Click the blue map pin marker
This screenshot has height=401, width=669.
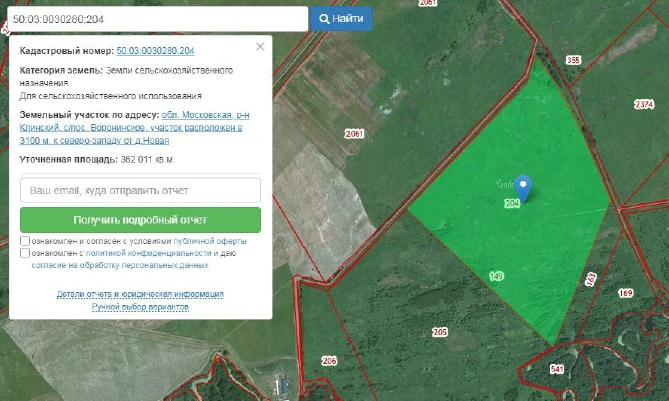click(523, 187)
